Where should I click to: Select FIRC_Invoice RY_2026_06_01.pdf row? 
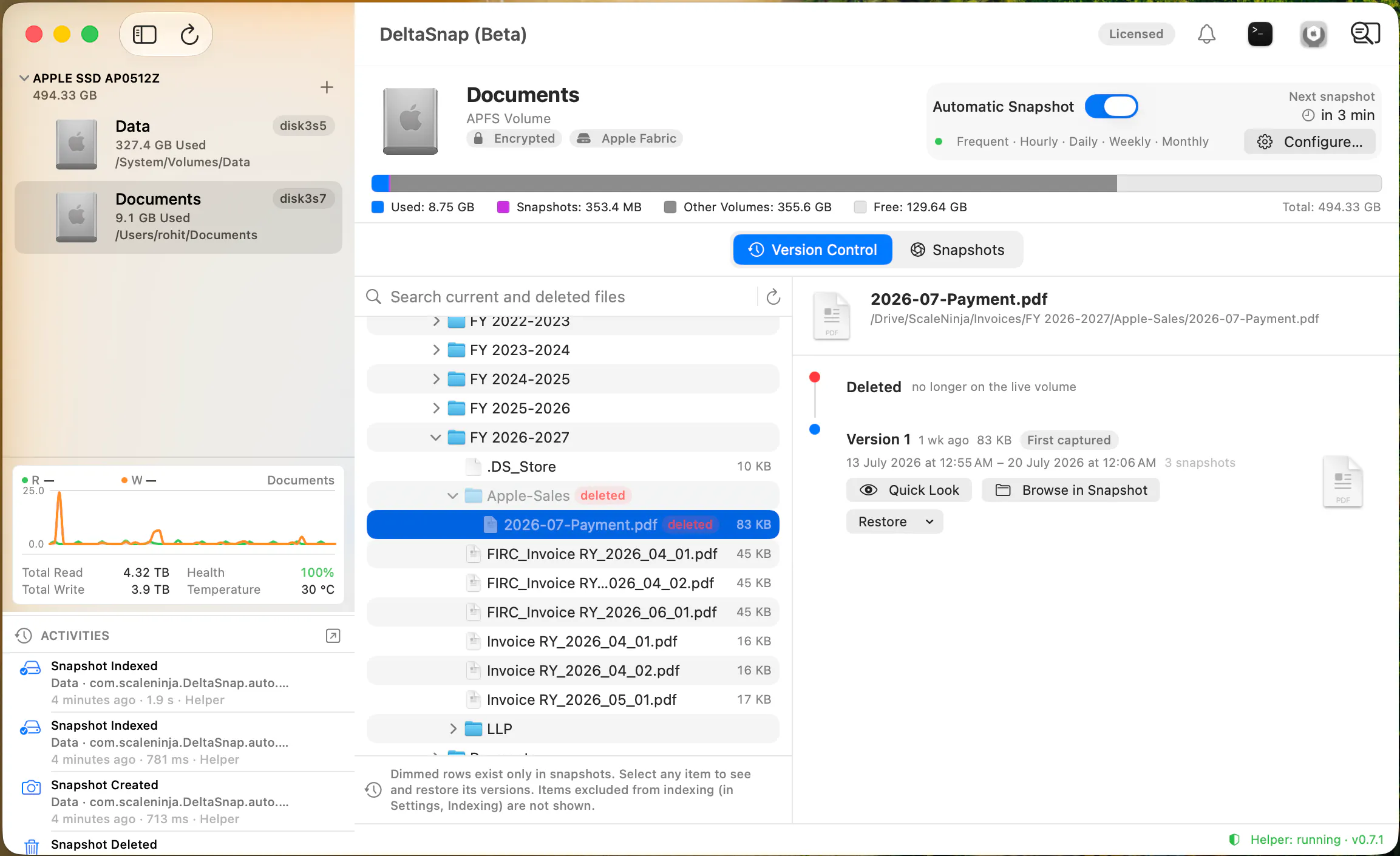(x=573, y=612)
